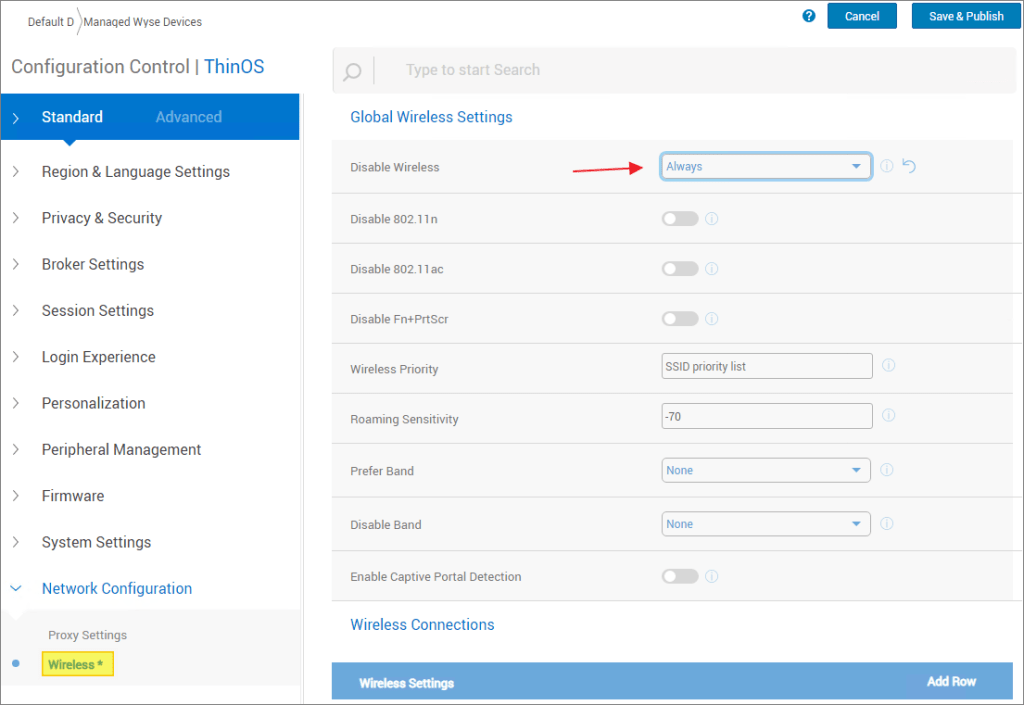
Task: Click info icon beside Disable Band dropdown
Action: tap(886, 524)
